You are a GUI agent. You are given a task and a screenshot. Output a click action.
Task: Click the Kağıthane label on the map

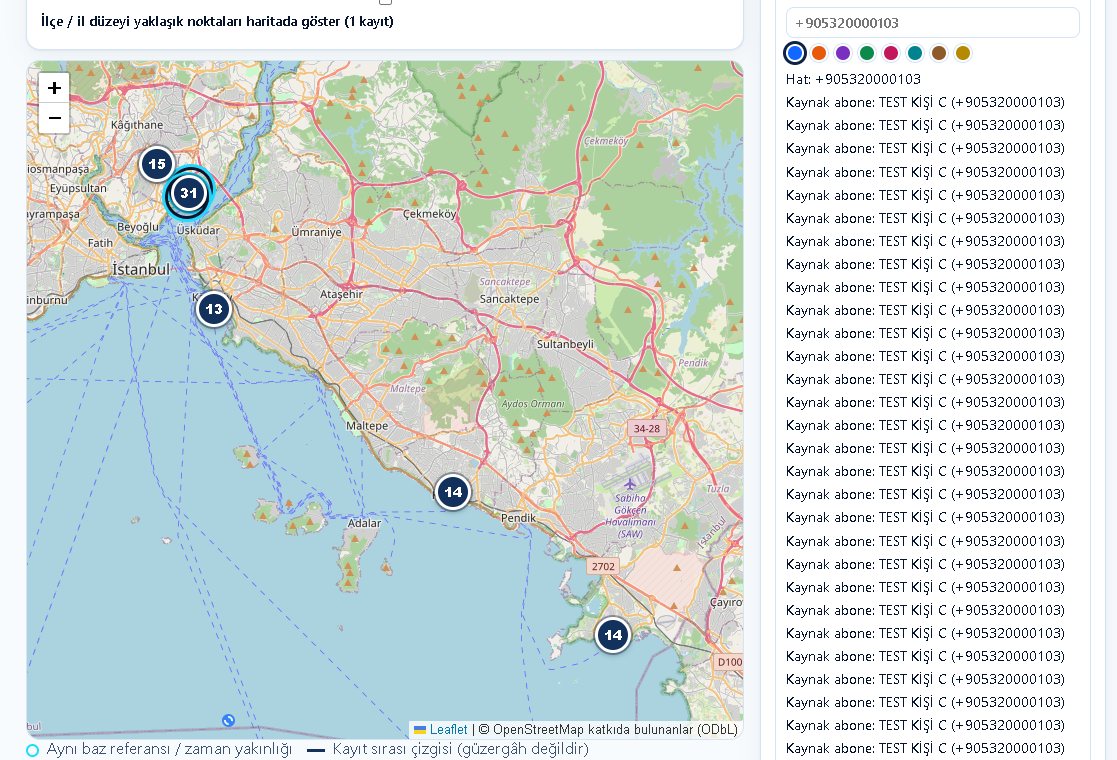(x=137, y=125)
